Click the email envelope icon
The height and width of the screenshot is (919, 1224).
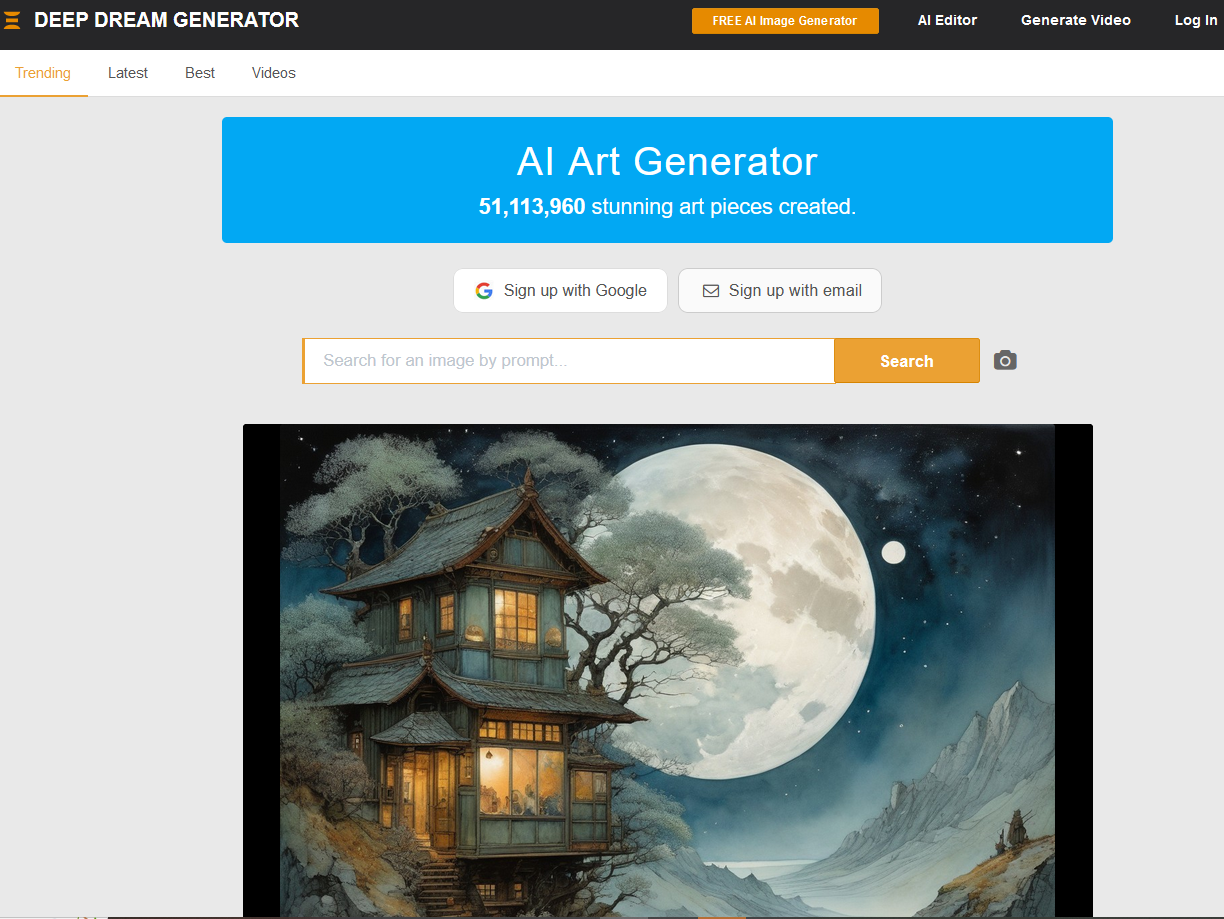point(711,291)
